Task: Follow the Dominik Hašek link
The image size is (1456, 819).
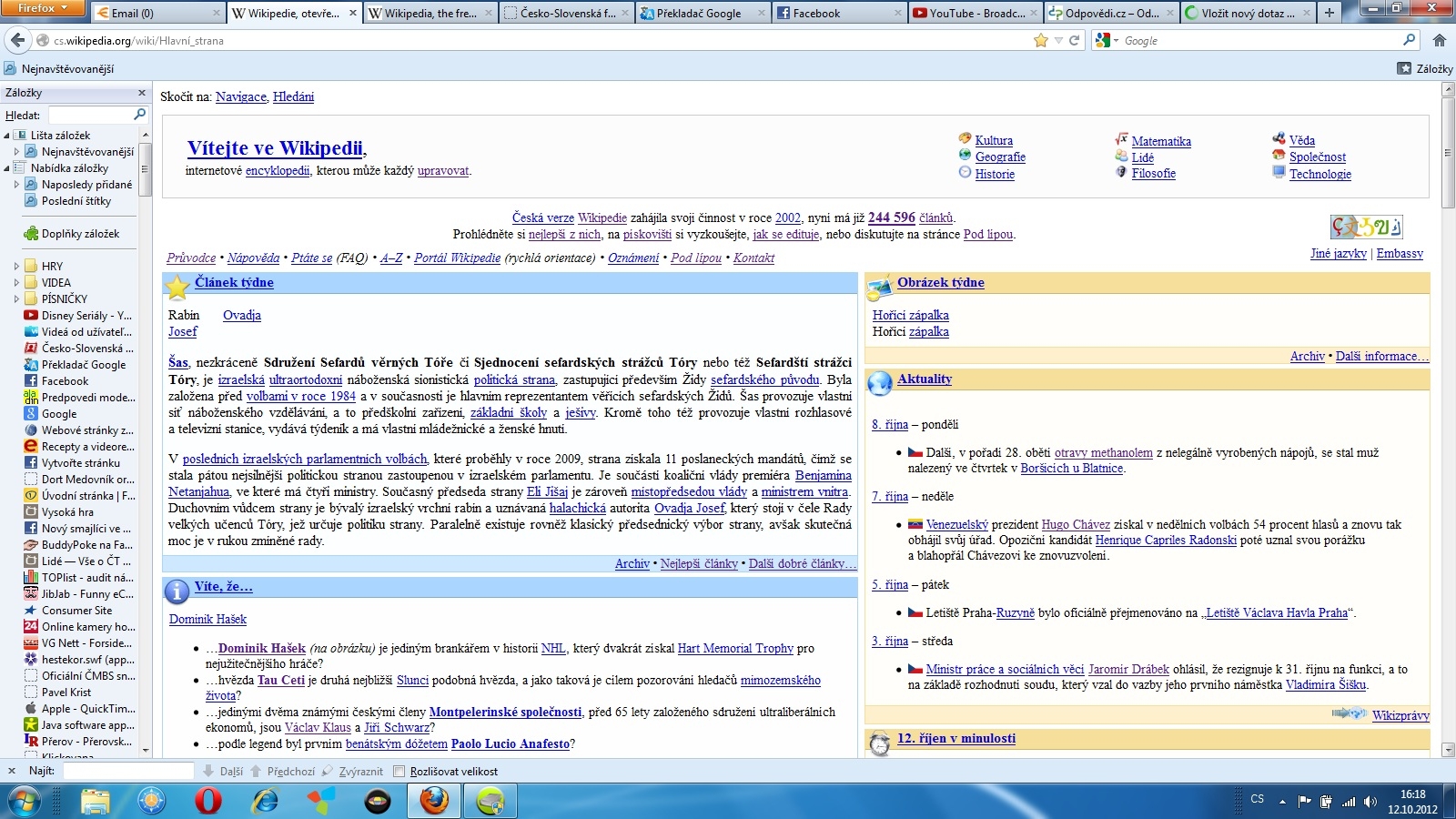Action: 207,619
